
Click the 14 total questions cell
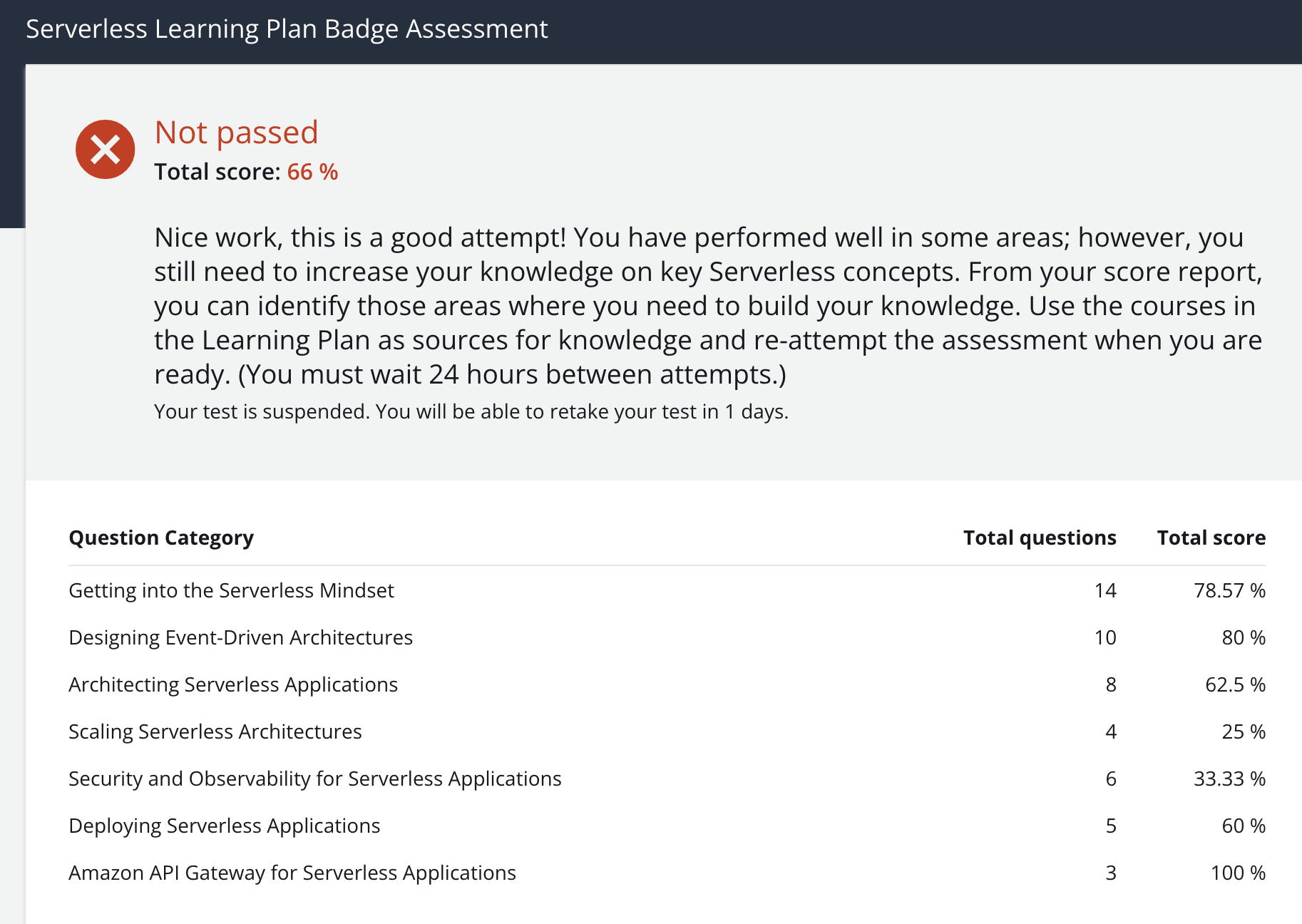pyautogui.click(x=1105, y=590)
